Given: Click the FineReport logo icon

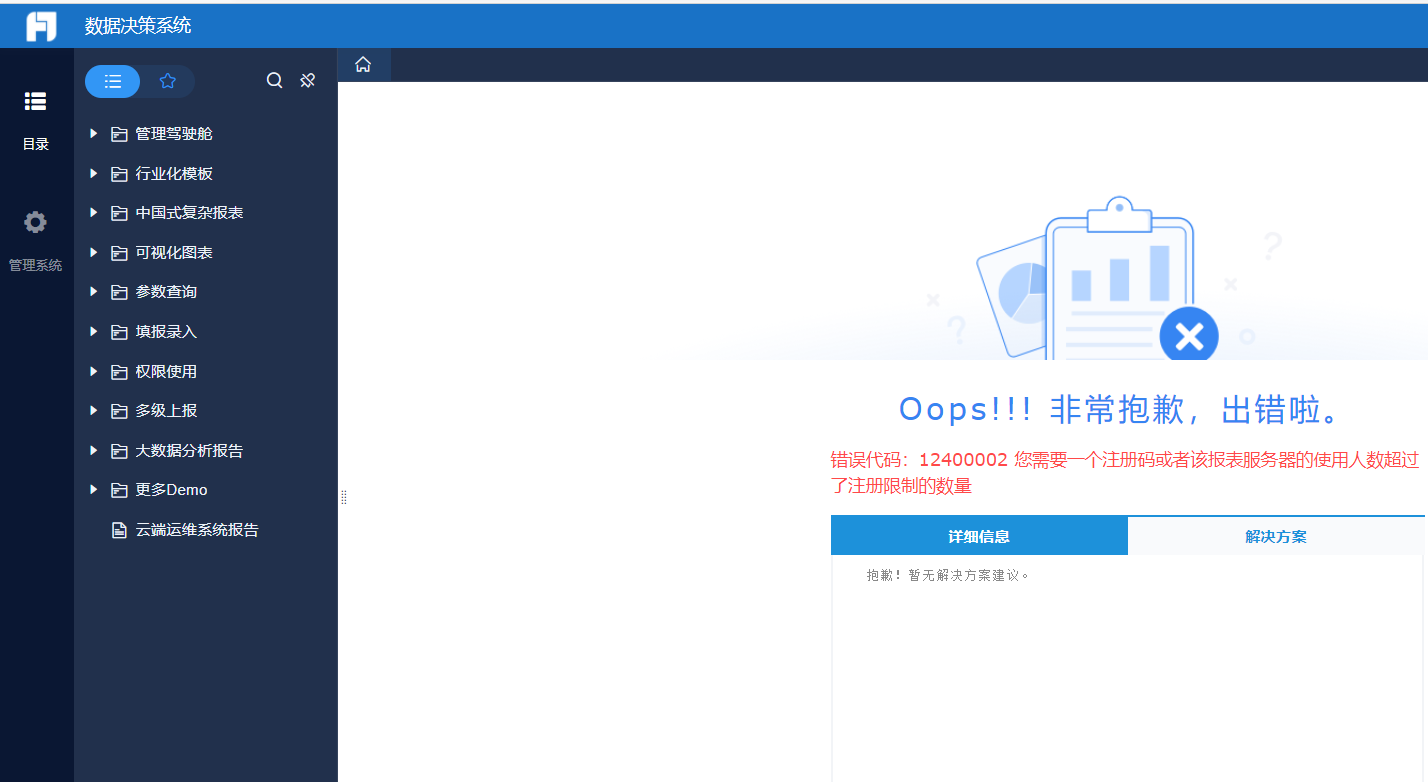Looking at the screenshot, I should (x=41, y=26).
